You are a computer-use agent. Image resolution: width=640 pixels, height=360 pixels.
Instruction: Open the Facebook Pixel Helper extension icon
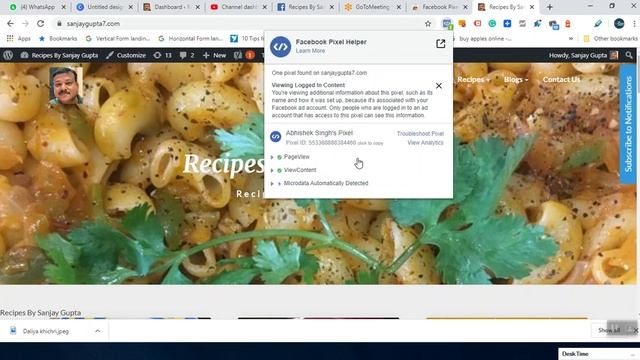pos(447,24)
